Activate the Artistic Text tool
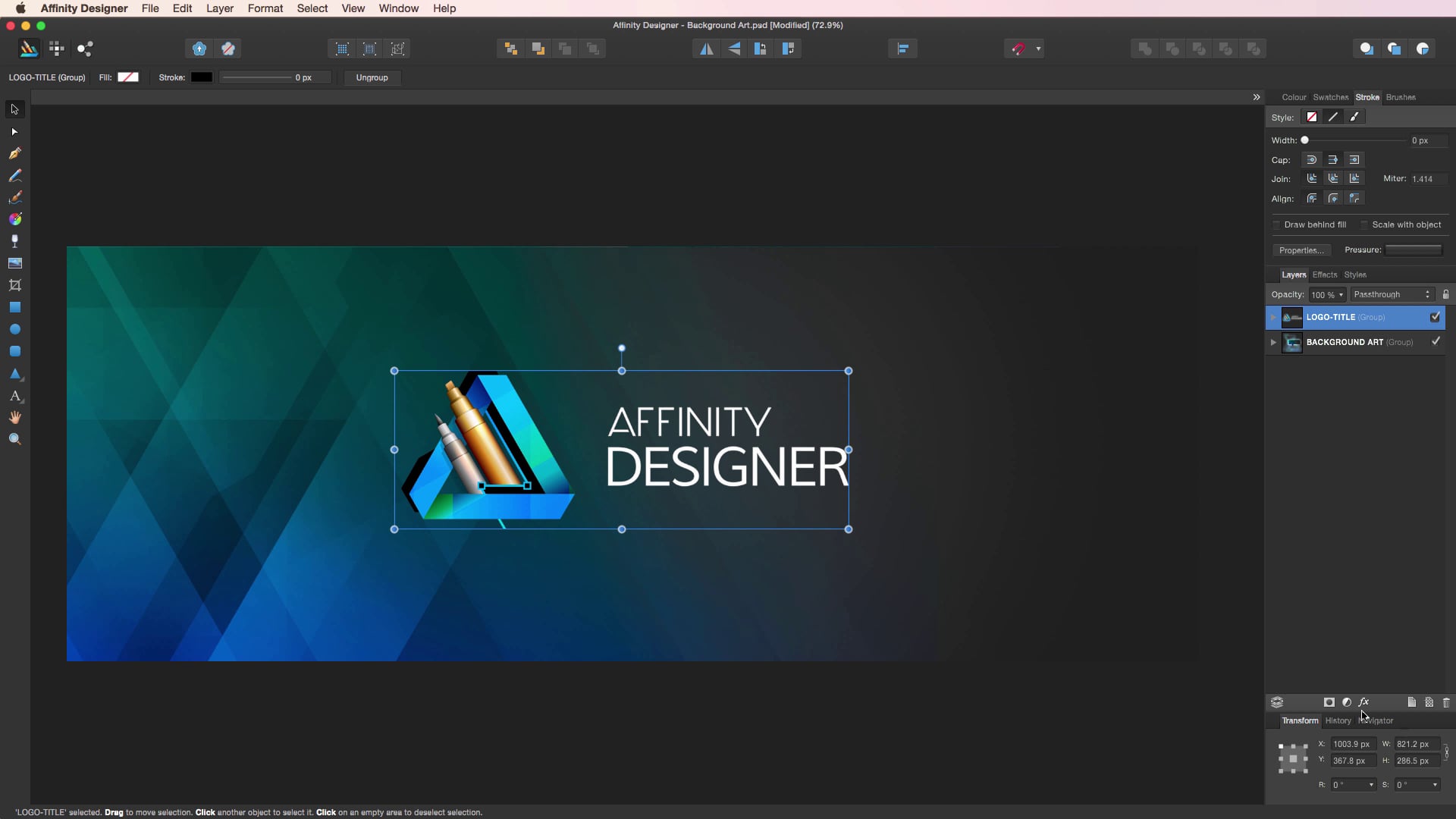 [x=14, y=396]
